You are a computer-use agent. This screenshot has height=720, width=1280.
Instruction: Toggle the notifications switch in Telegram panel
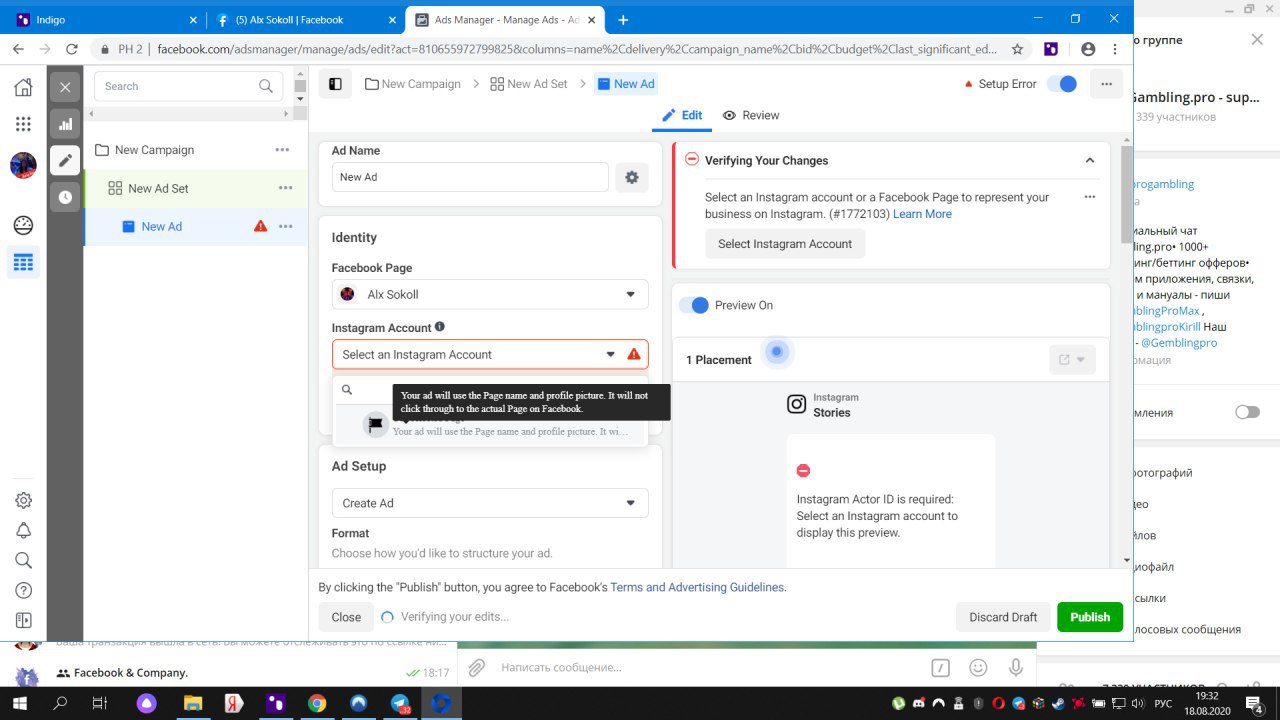click(x=1247, y=412)
